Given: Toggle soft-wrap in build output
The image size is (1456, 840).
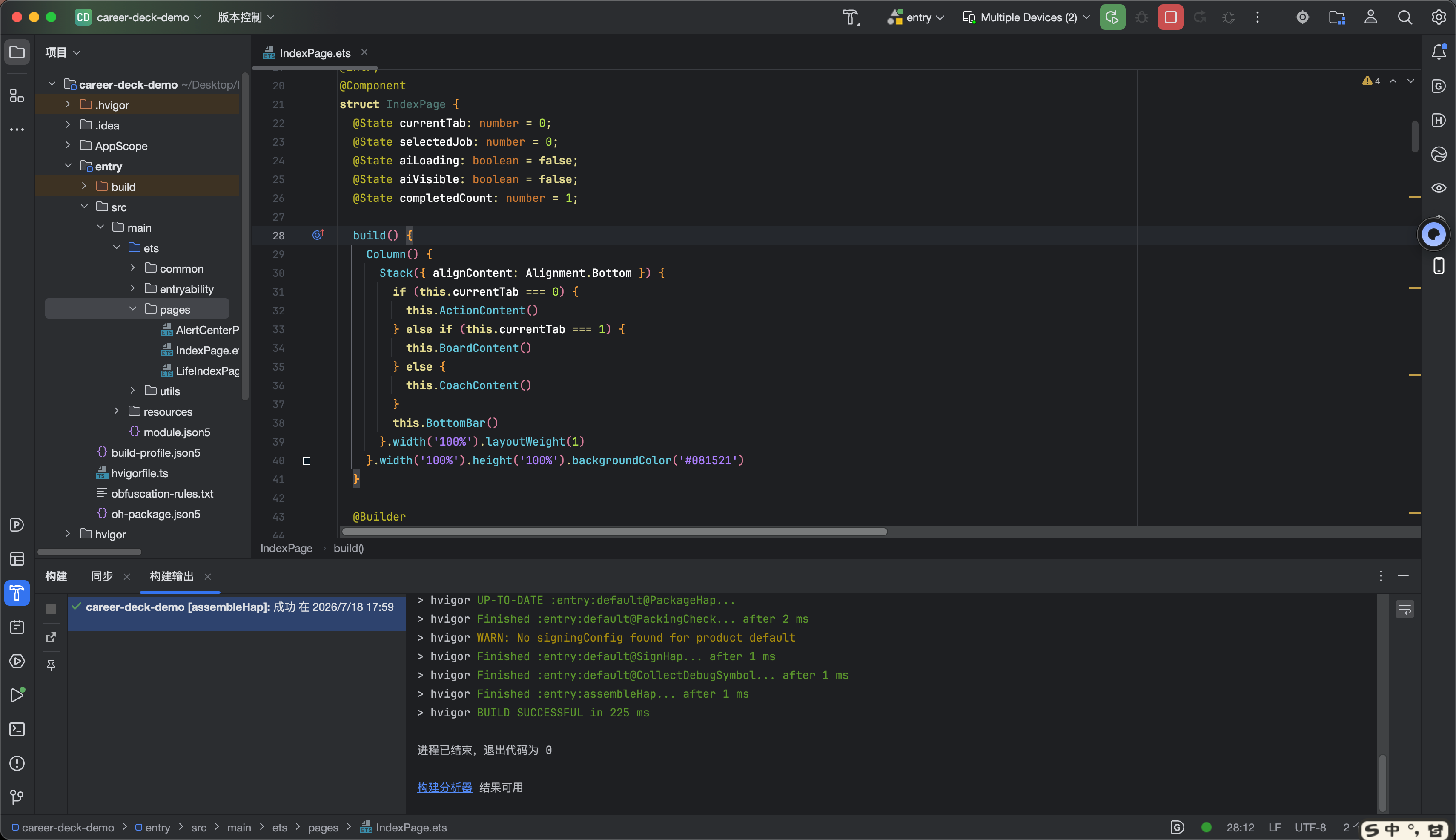Looking at the screenshot, I should tap(1404, 609).
